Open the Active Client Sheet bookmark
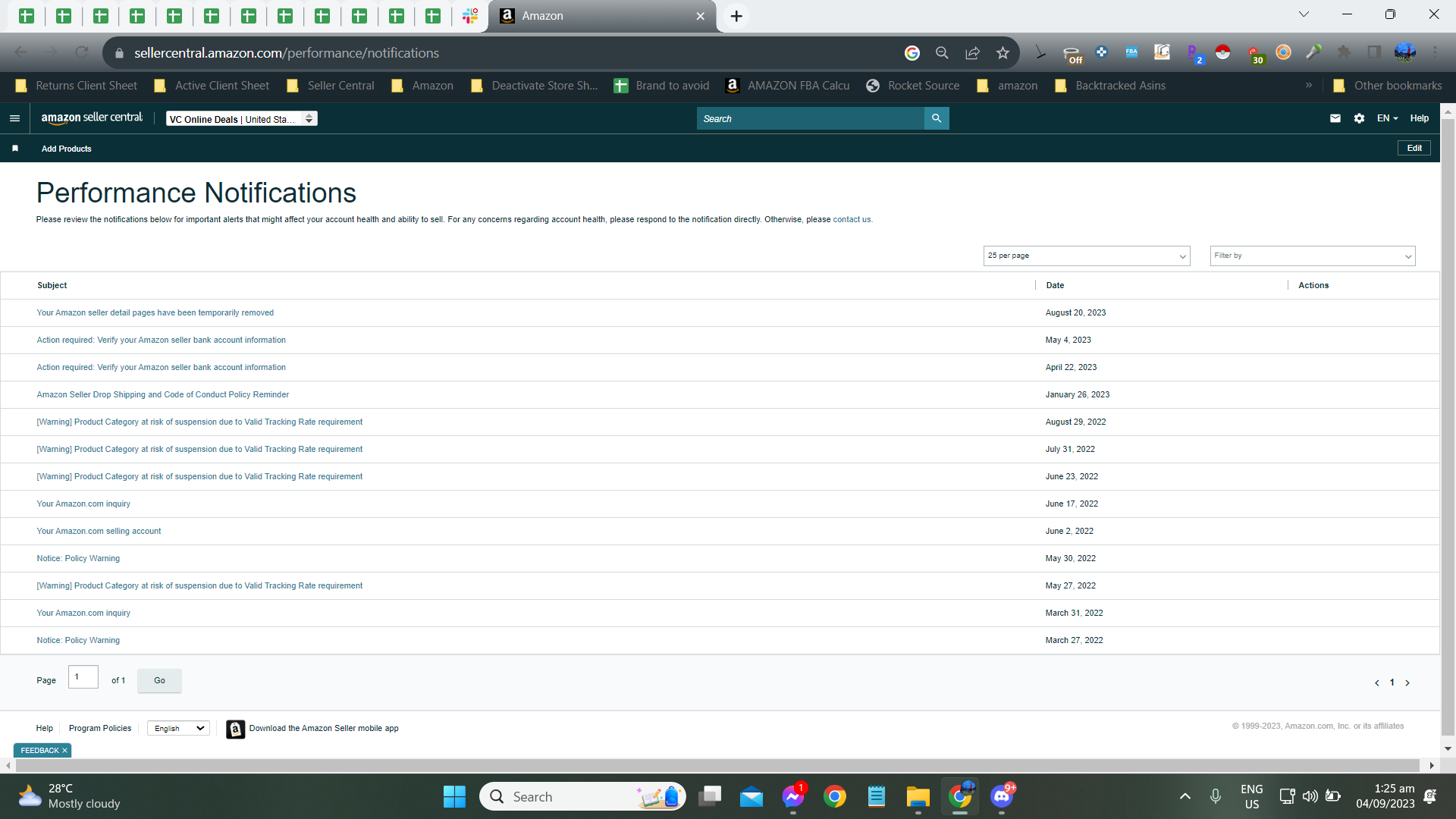Viewport: 1456px width, 819px height. [x=212, y=86]
